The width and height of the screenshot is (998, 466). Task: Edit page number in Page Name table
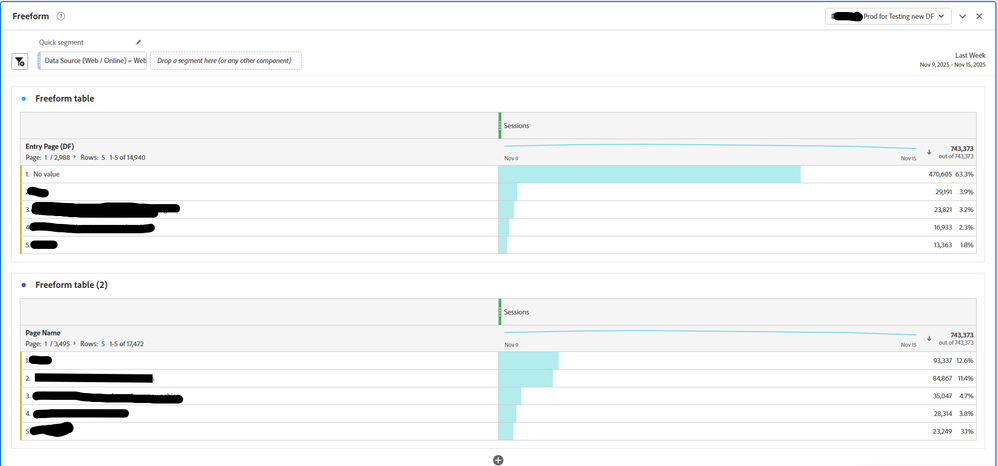(46, 344)
